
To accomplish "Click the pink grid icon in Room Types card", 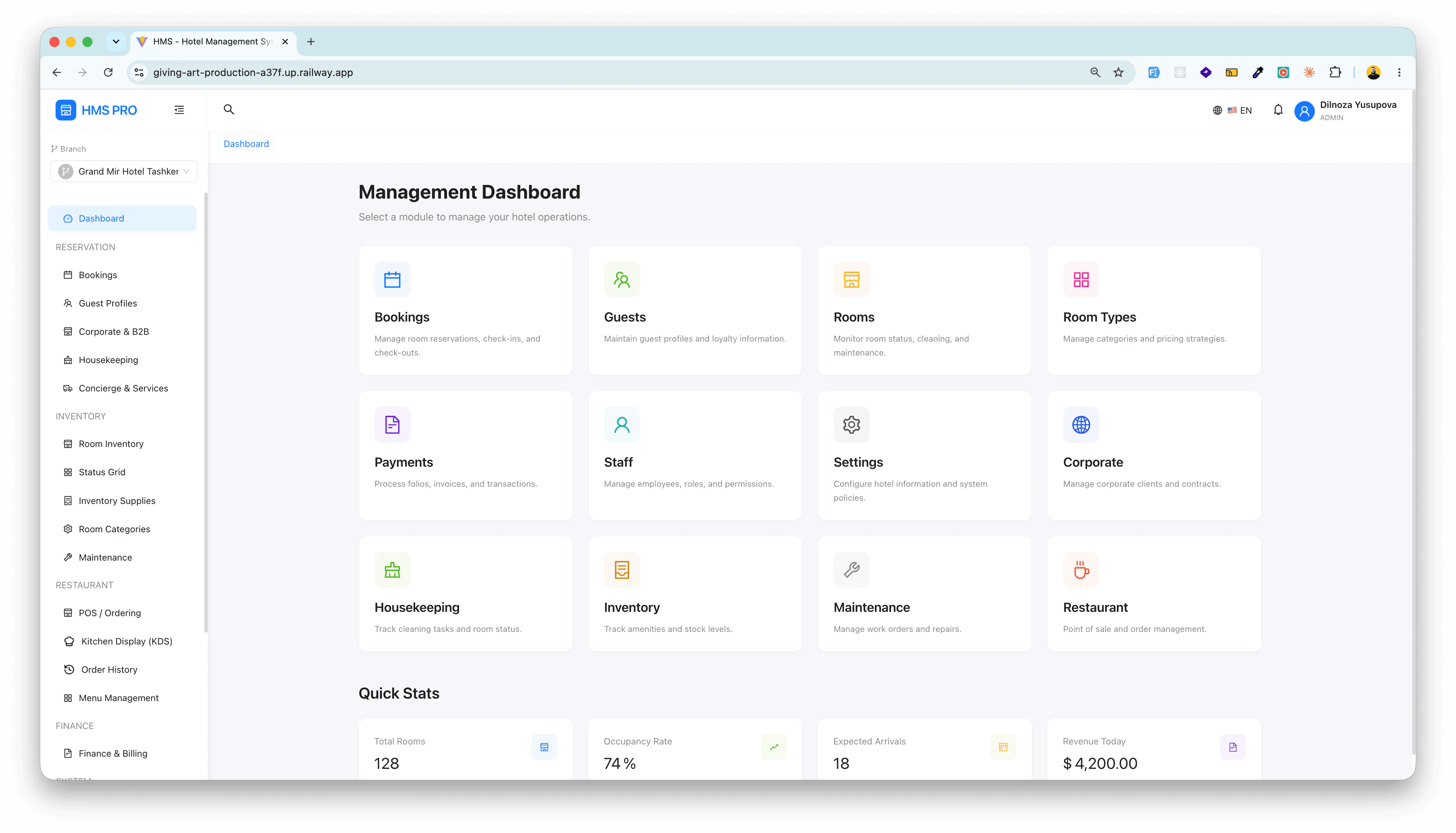I will (1081, 279).
